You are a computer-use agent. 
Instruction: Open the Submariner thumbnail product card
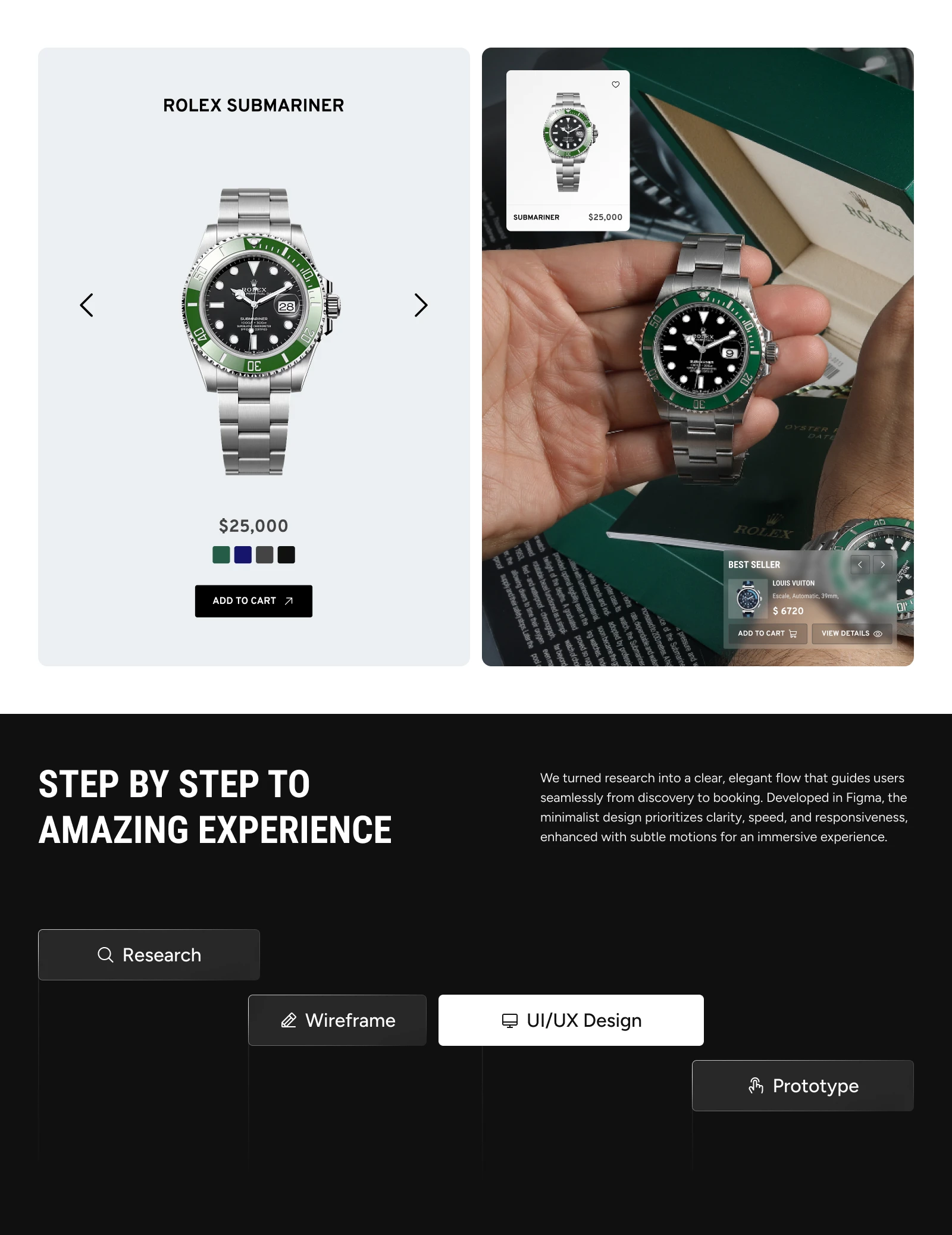pos(568,151)
